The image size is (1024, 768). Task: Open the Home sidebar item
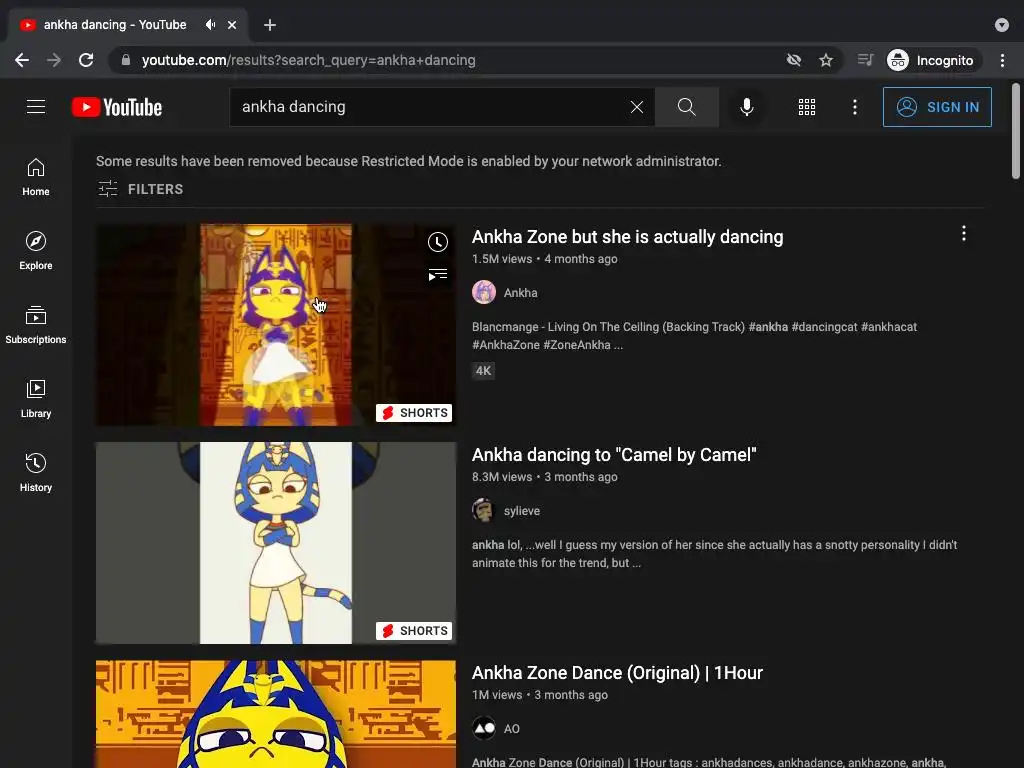coord(36,177)
